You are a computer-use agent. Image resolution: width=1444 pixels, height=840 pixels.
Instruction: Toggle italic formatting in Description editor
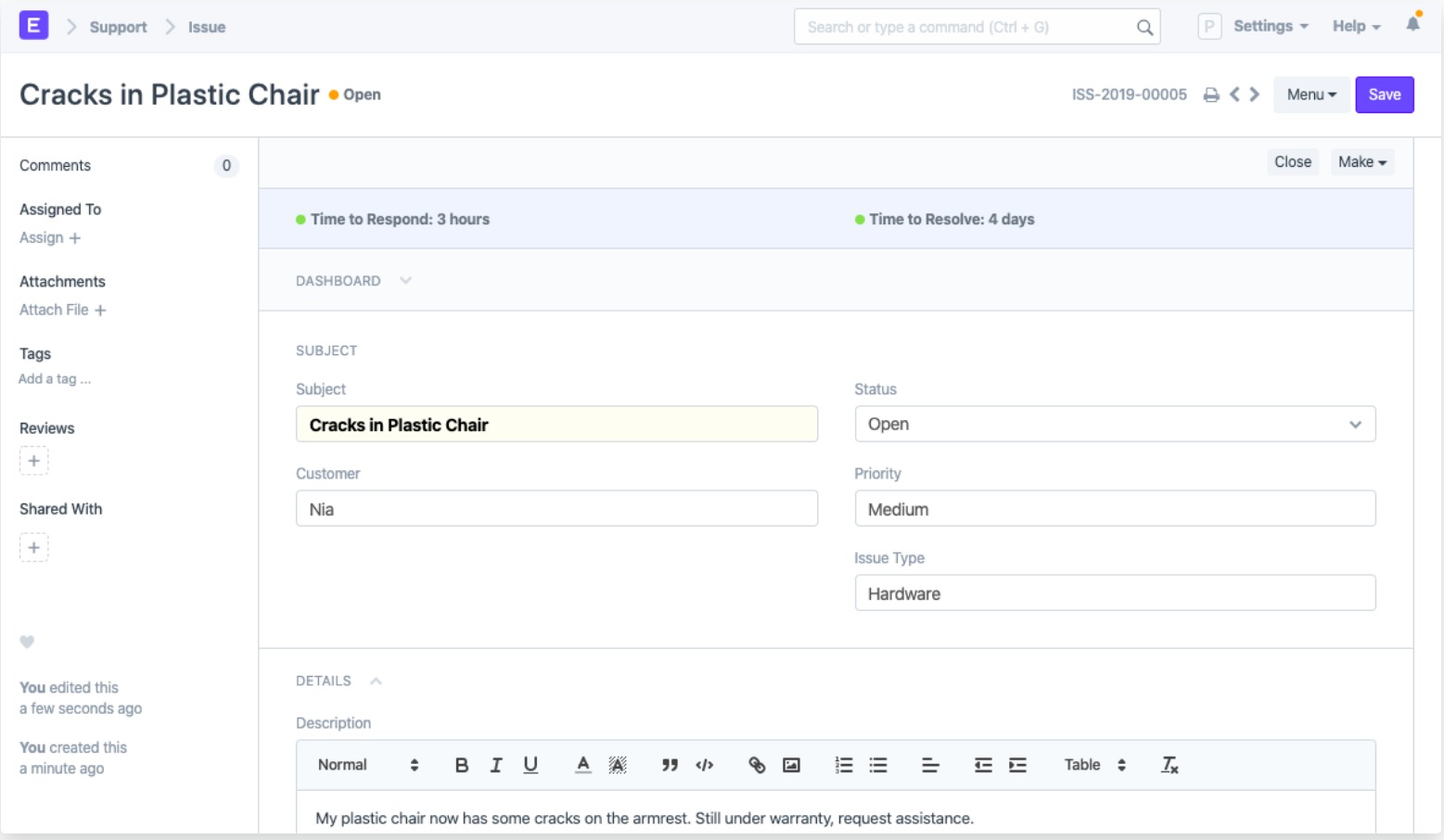pyautogui.click(x=496, y=765)
